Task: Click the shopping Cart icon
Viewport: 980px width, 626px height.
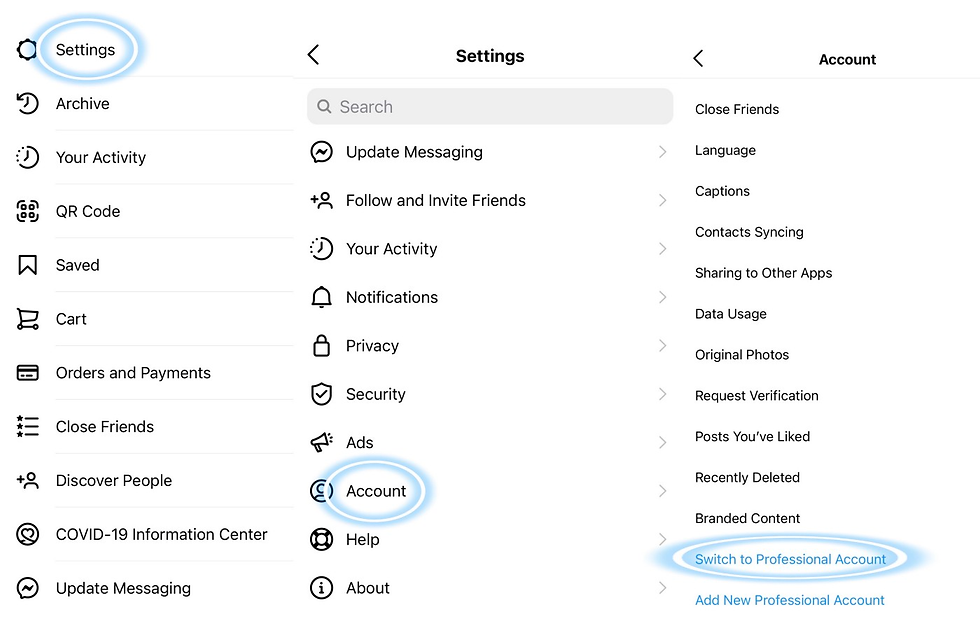Action: click(27, 319)
